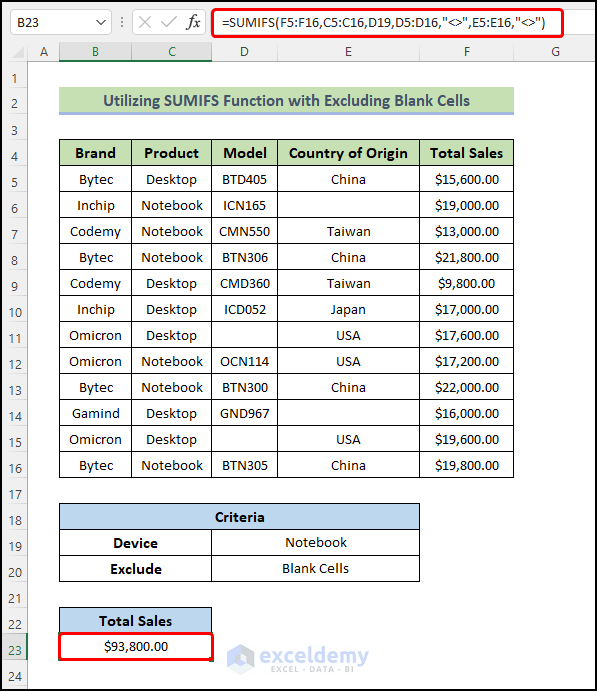Image resolution: width=597 pixels, height=691 pixels.
Task: Click the 'Total Sales' label in row 22
Action: (135, 621)
